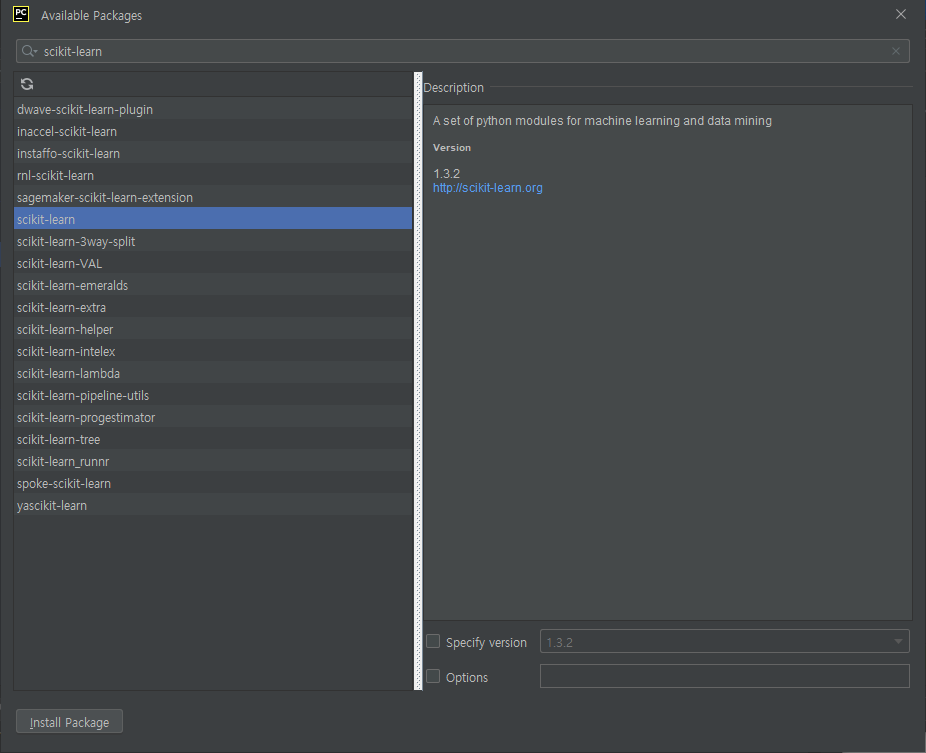Select scikit-learn-tree package

[x=213, y=439]
